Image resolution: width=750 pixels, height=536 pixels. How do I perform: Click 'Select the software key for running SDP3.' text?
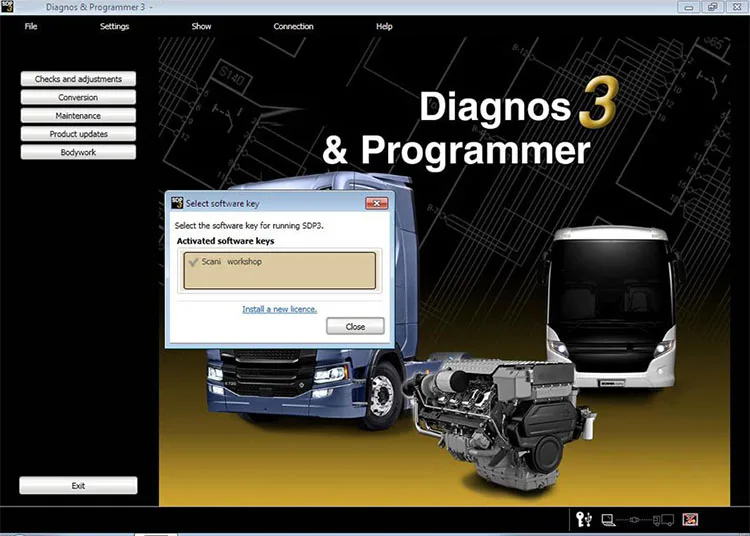coord(249,226)
